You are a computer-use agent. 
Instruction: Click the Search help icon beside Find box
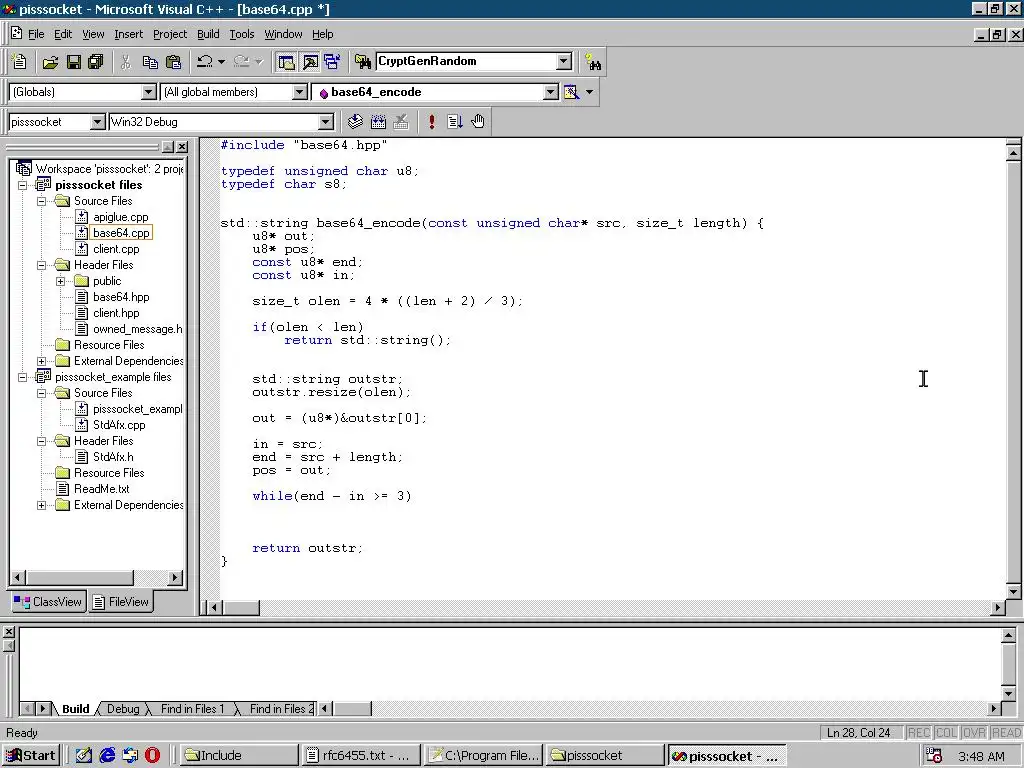(x=593, y=62)
